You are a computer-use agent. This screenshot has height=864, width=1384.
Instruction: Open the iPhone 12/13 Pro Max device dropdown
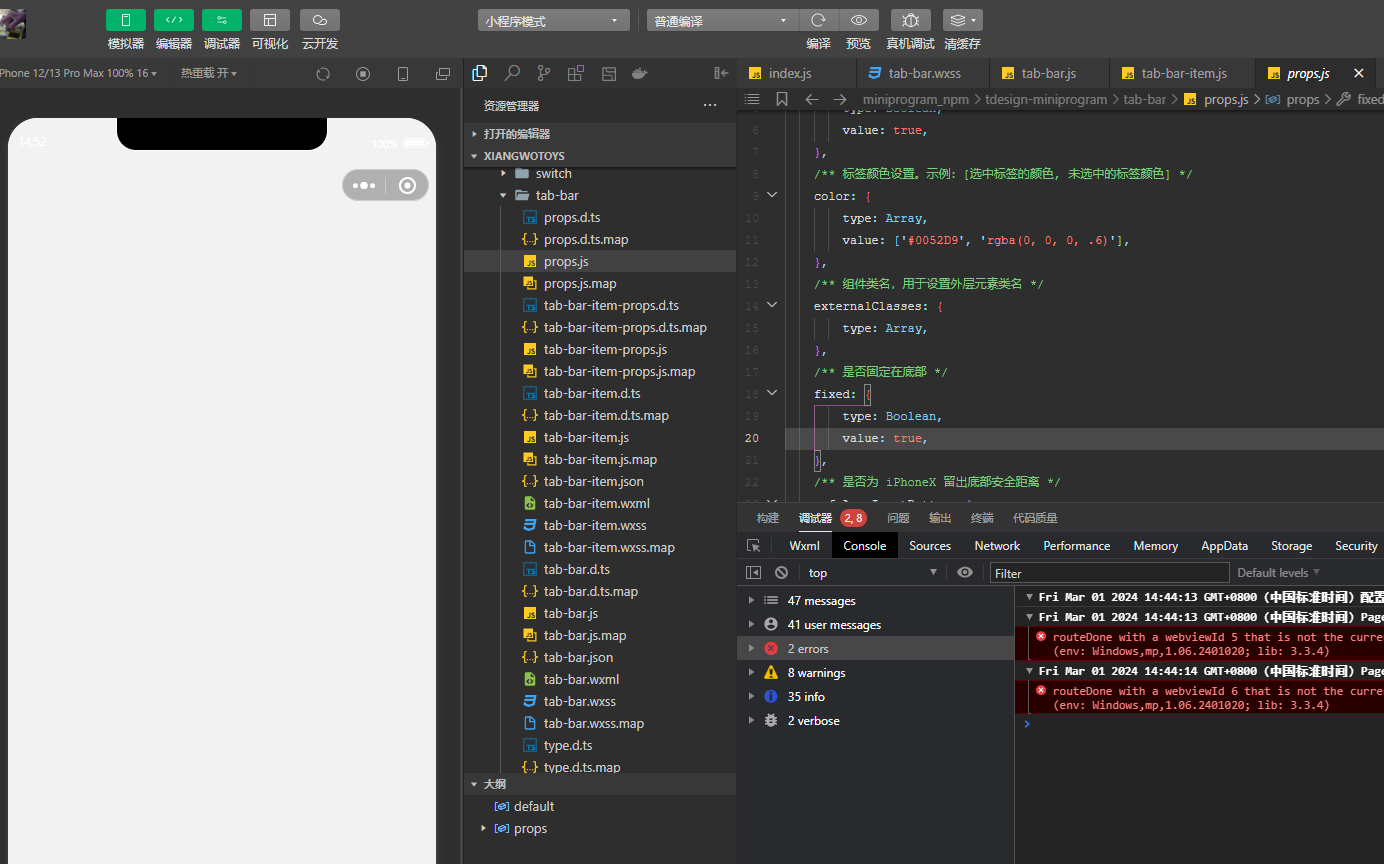point(79,74)
